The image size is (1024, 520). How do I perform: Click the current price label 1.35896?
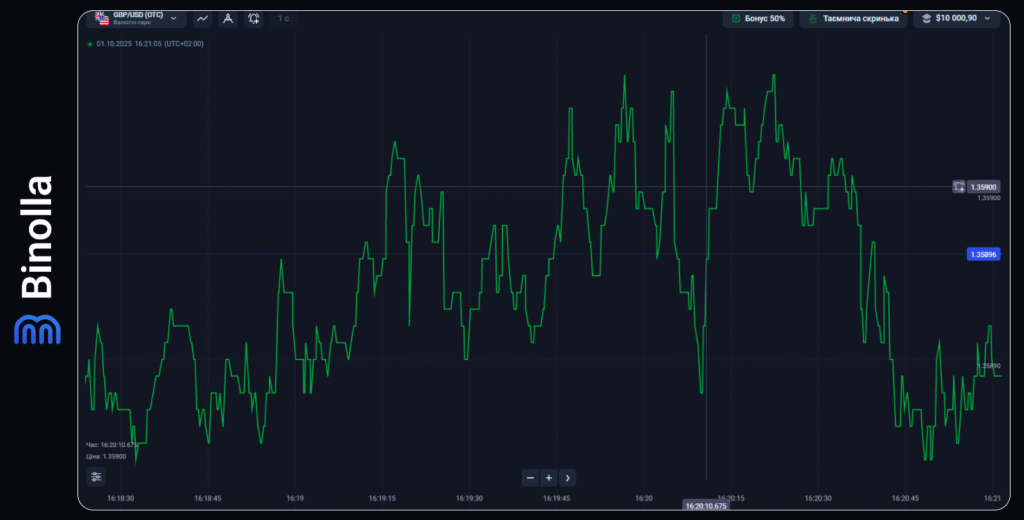click(983, 254)
